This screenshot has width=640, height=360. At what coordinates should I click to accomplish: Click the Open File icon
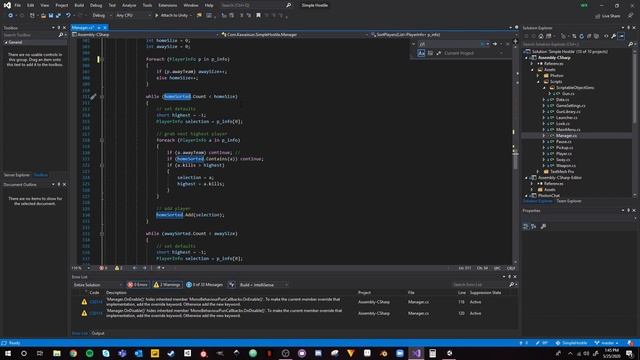(x=43, y=16)
